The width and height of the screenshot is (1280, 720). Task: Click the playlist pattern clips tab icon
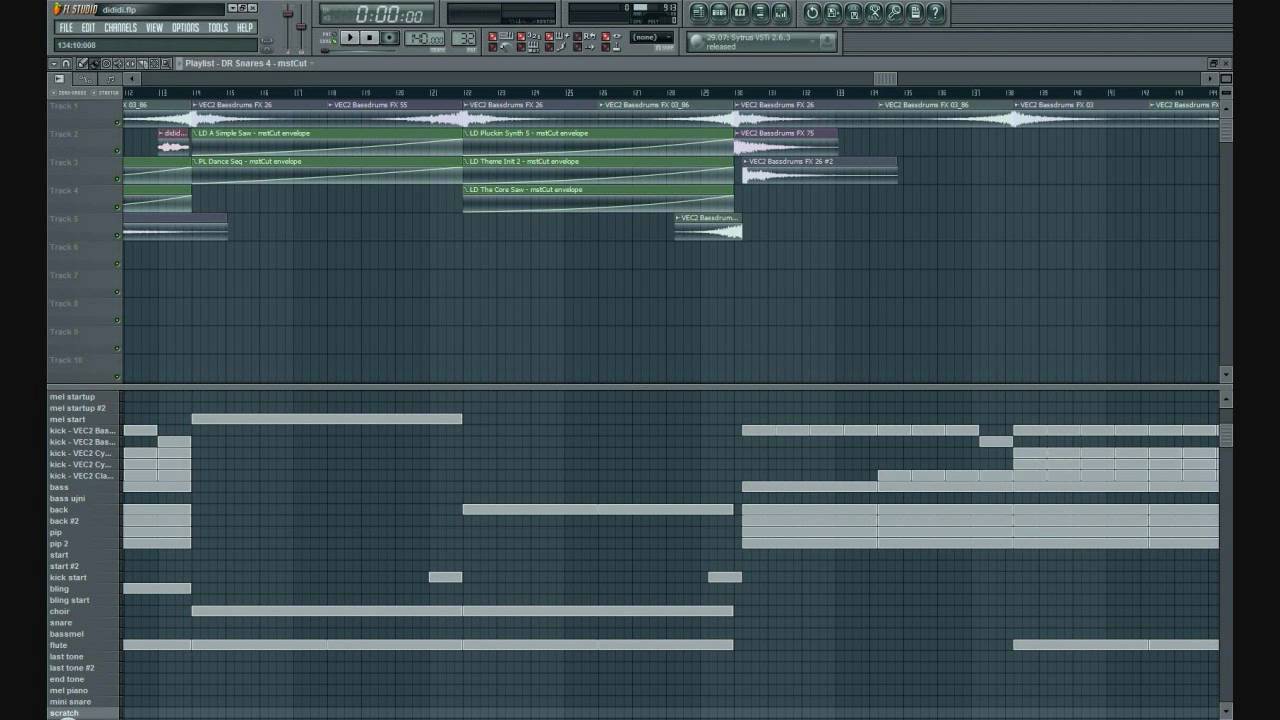tap(110, 78)
